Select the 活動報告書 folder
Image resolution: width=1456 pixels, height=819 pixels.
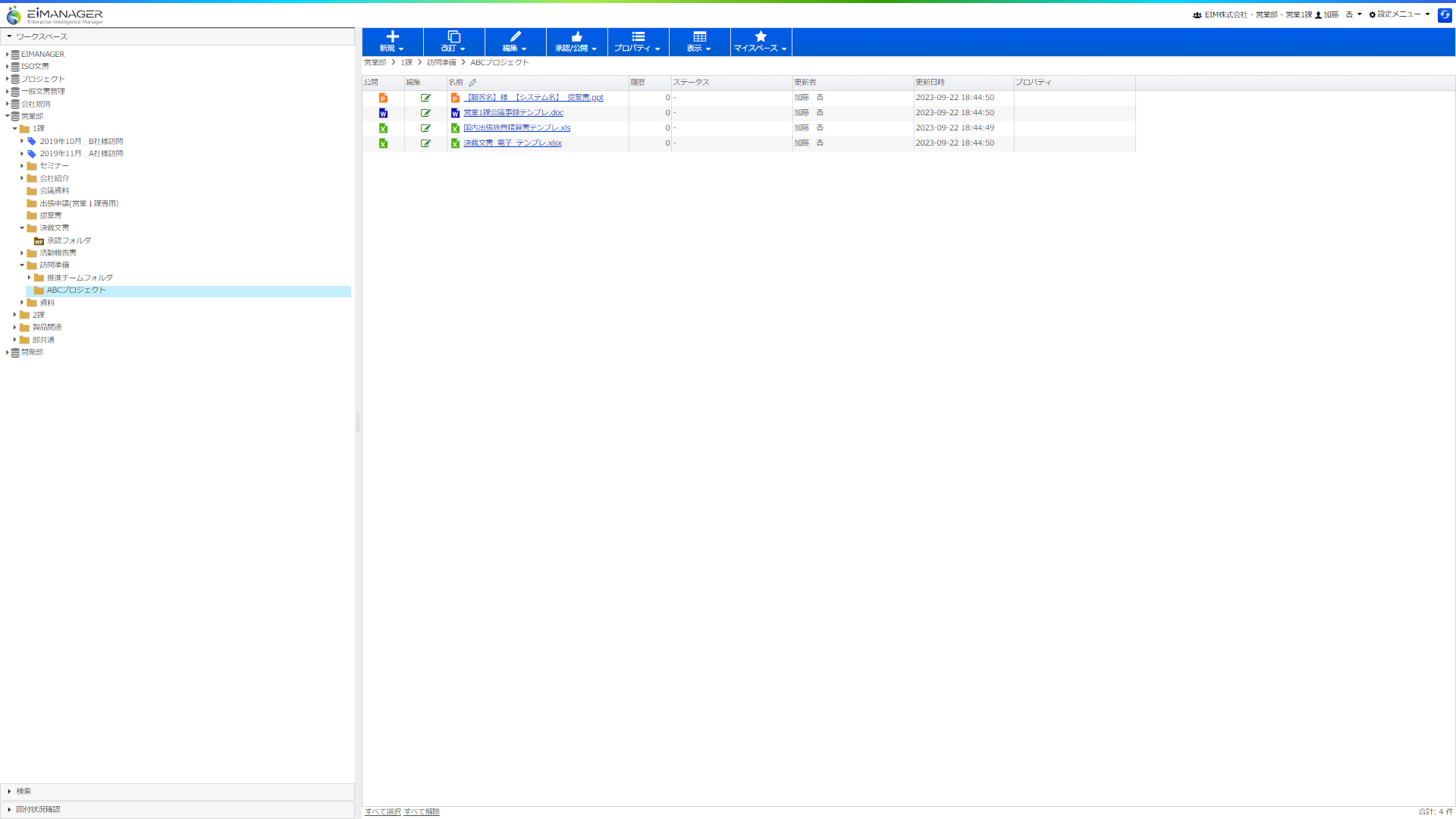[58, 253]
